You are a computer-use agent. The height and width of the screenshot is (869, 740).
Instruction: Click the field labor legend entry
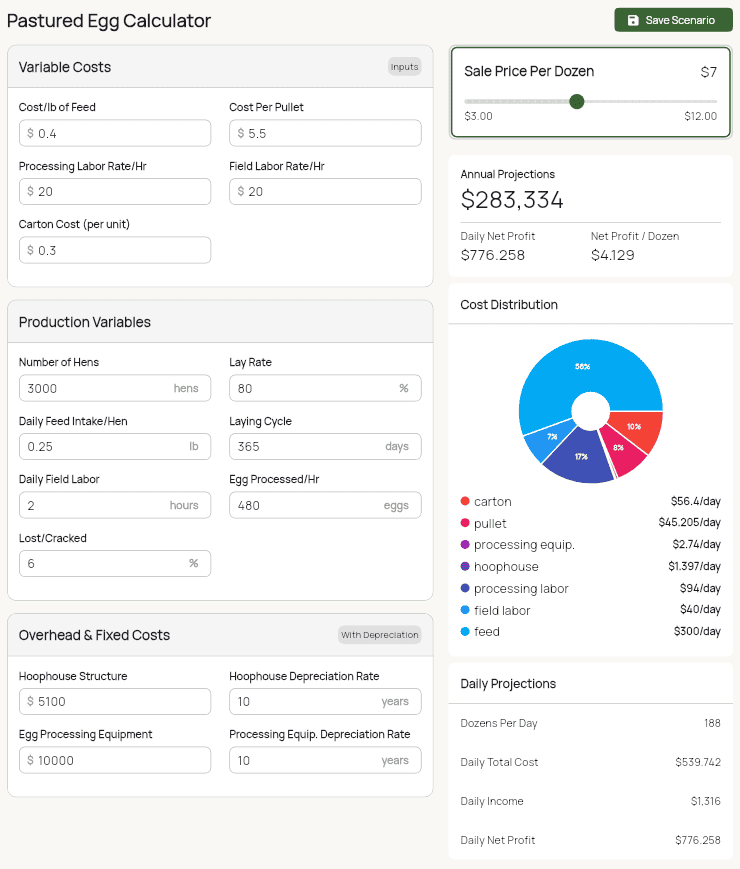point(502,610)
